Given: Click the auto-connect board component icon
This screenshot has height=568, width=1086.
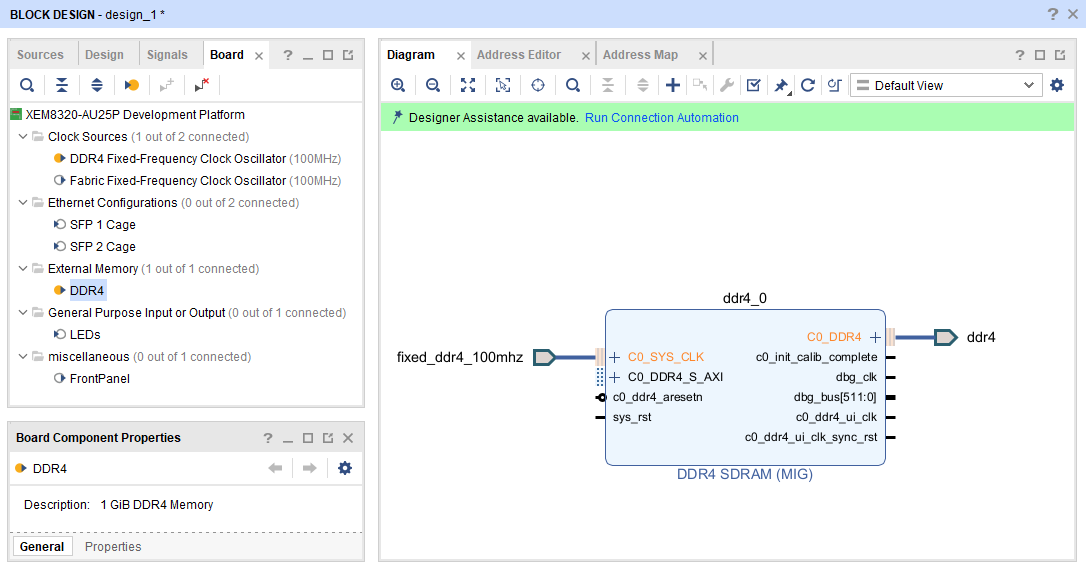Looking at the screenshot, I should coord(132,85).
